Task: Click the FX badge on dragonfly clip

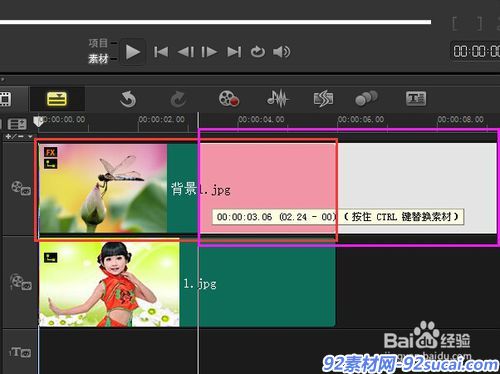Action: tap(51, 152)
